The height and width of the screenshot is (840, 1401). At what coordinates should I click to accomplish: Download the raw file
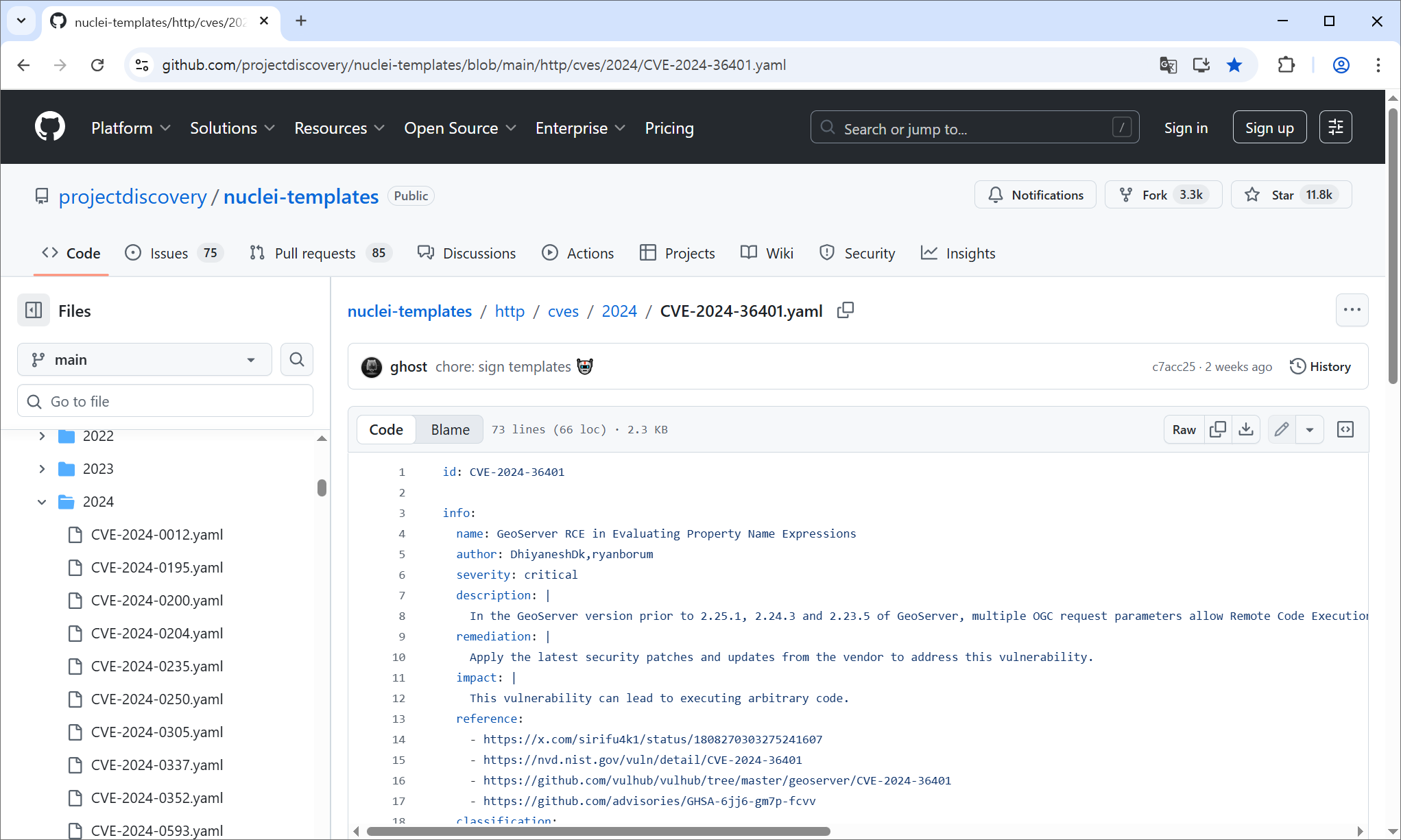[1246, 429]
